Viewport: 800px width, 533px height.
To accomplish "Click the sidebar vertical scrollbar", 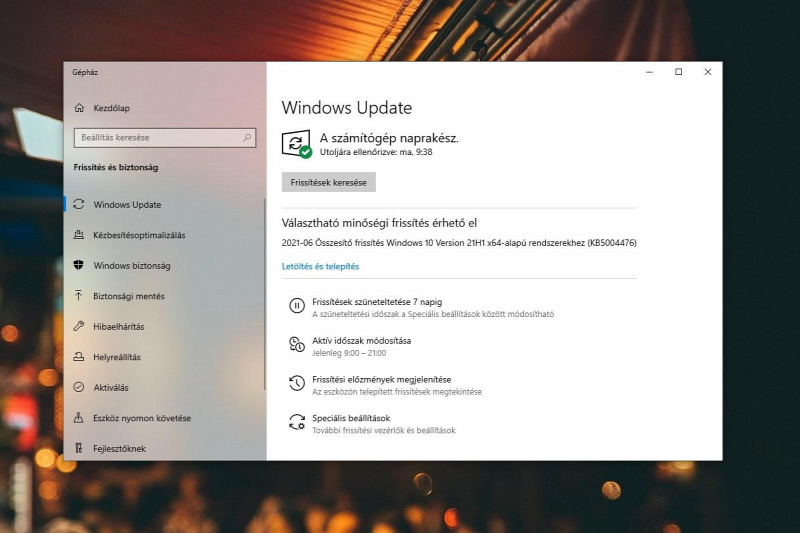I will [x=264, y=294].
